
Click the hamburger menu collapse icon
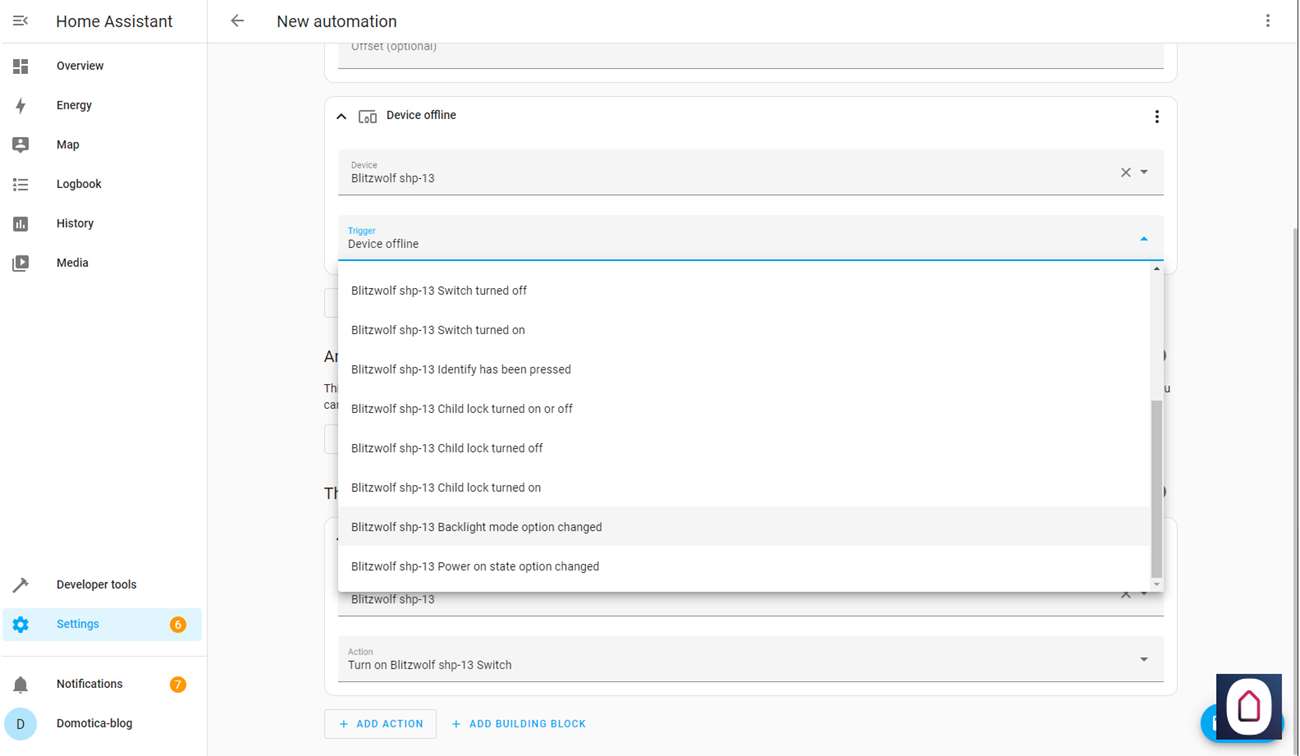[x=20, y=21]
